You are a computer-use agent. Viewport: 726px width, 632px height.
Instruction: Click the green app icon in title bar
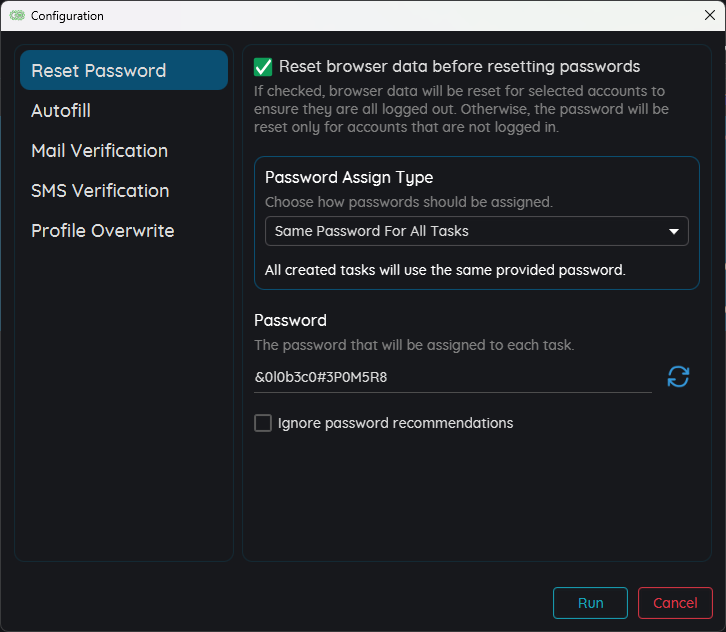coord(17,16)
